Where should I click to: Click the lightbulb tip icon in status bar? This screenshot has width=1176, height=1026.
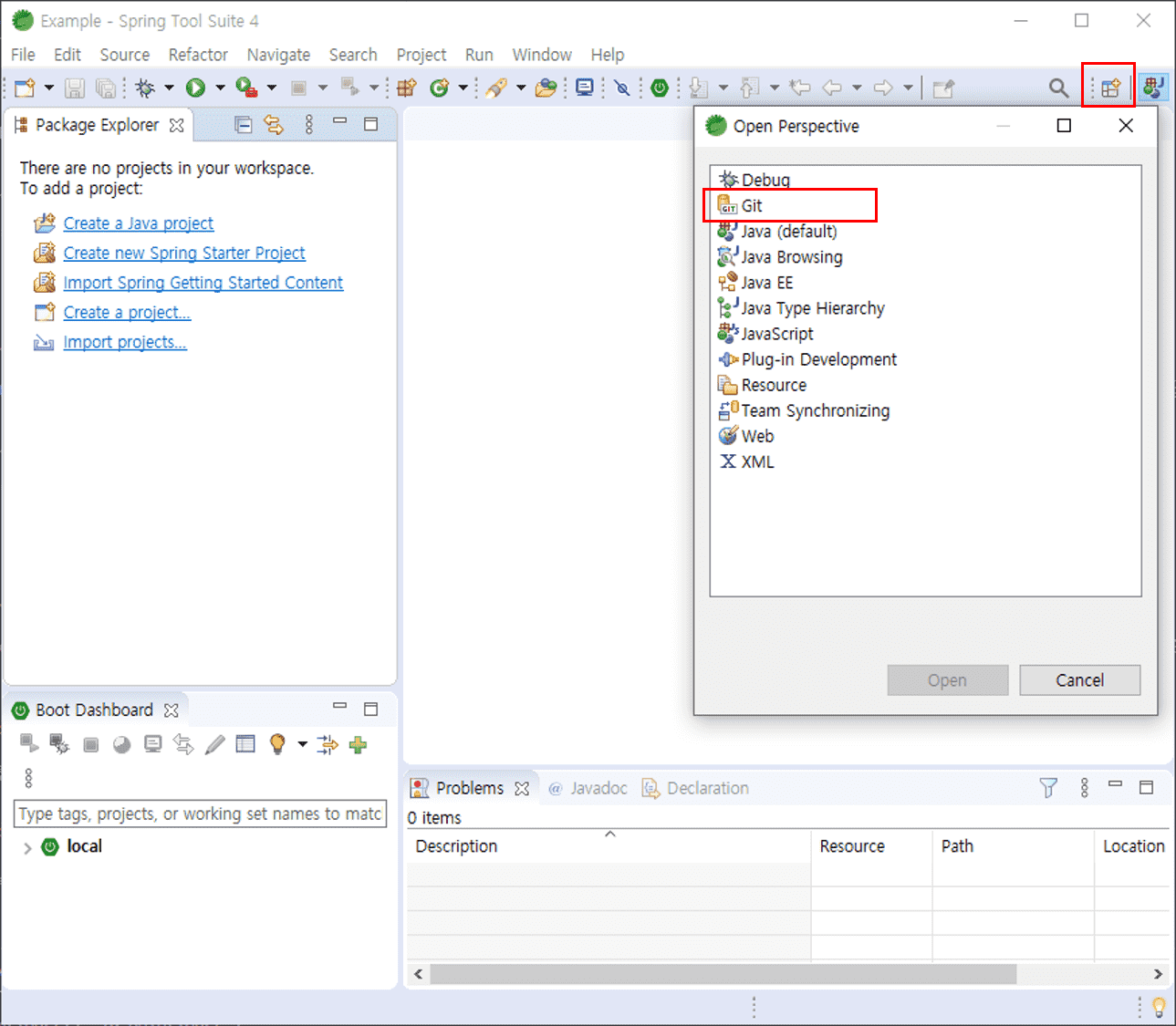tap(1158, 1007)
